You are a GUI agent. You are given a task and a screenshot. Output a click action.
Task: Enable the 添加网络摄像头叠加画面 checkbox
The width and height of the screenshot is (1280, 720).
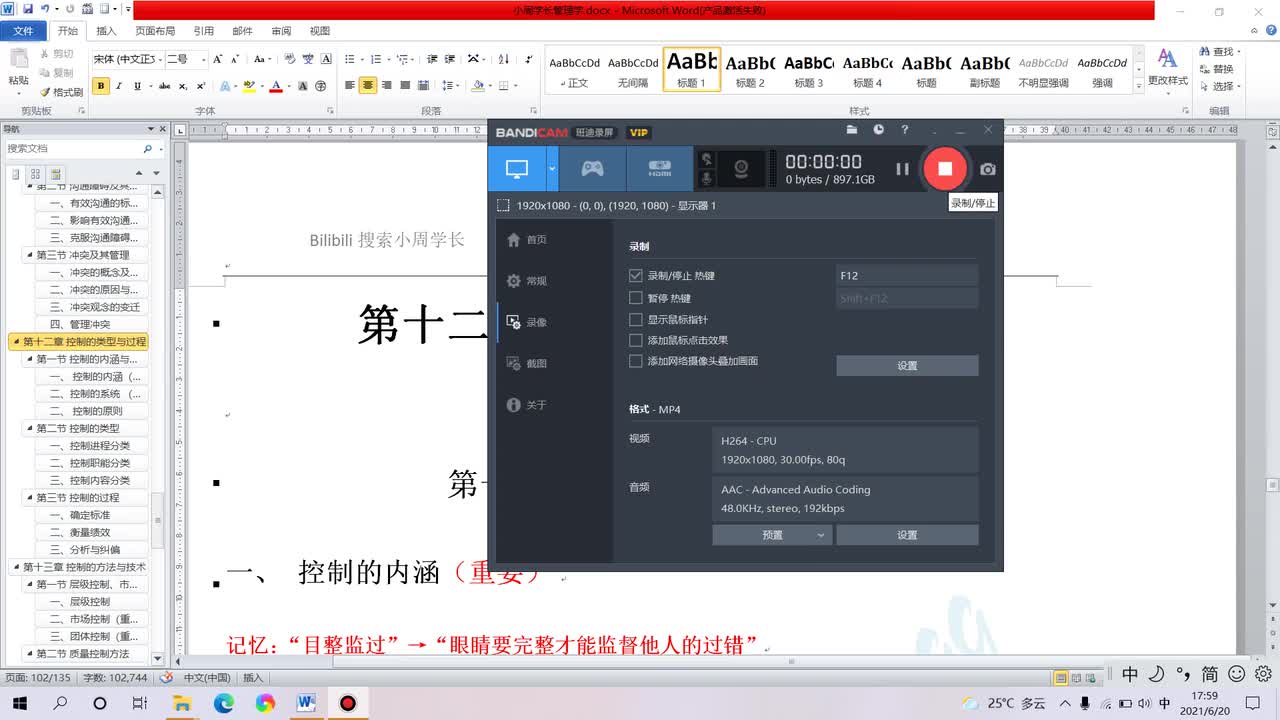tap(635, 361)
